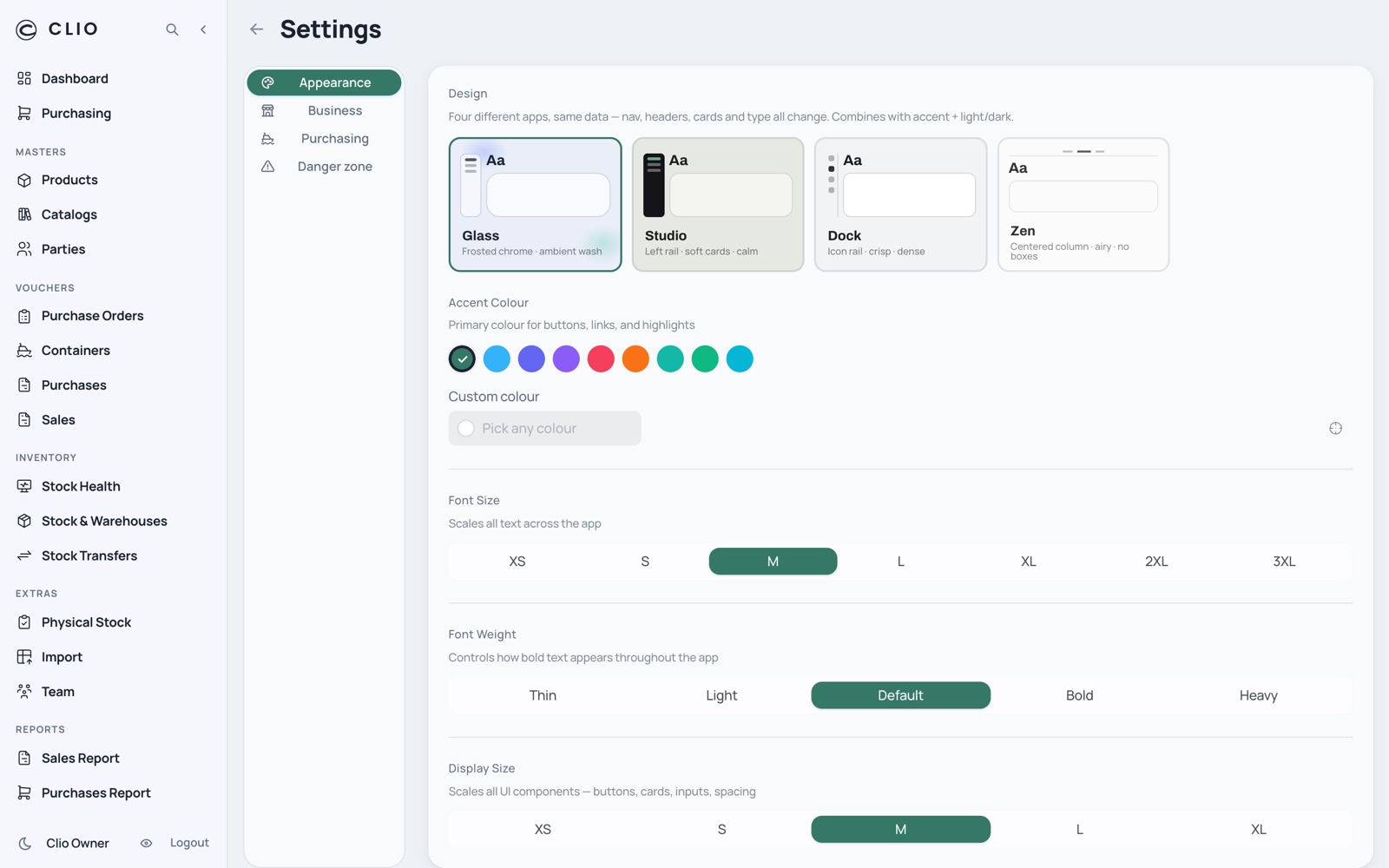1389x868 pixels.
Task: Click the eye icon next to Logout
Action: pos(146,843)
